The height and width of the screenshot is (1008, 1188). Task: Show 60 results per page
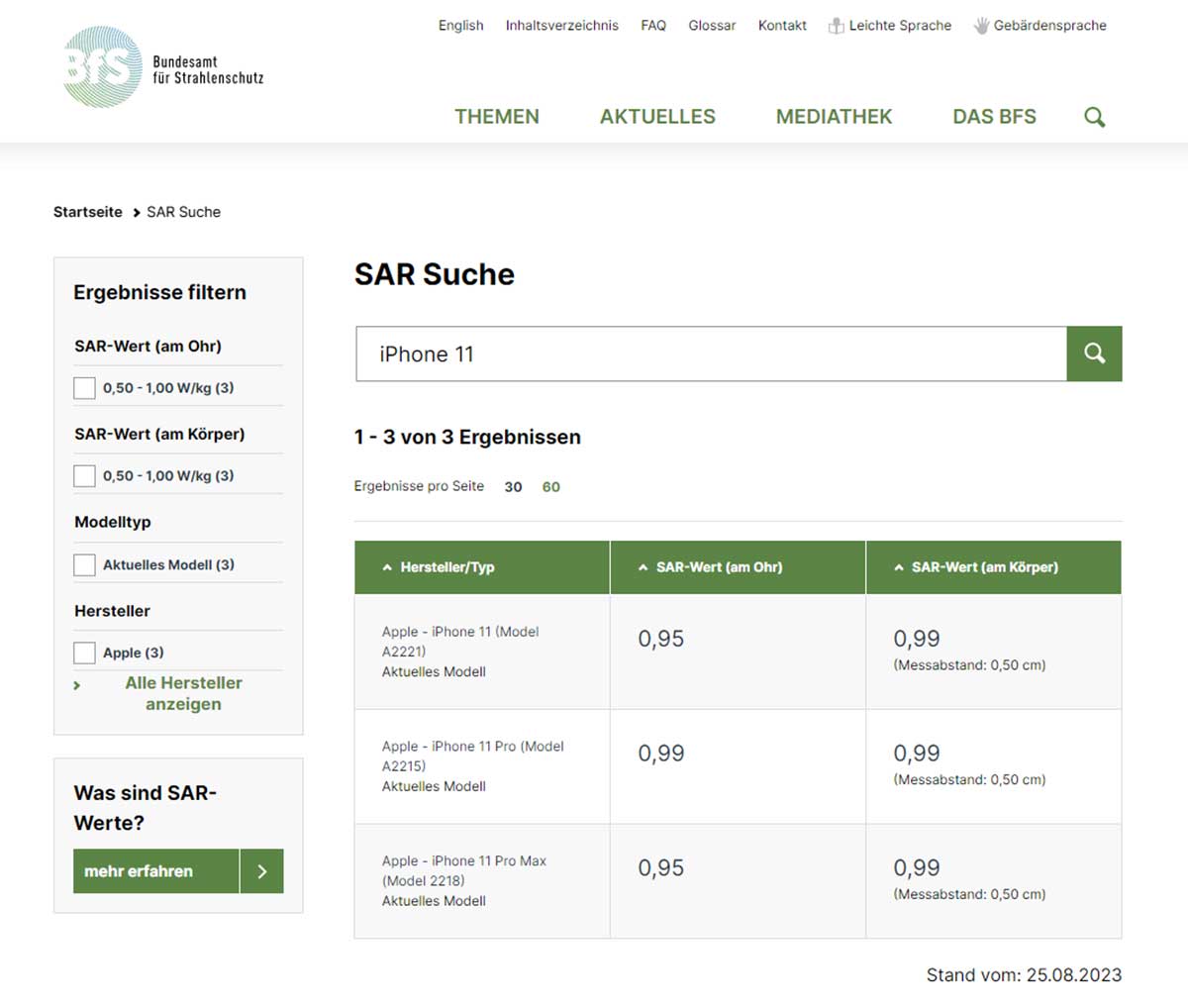551,487
